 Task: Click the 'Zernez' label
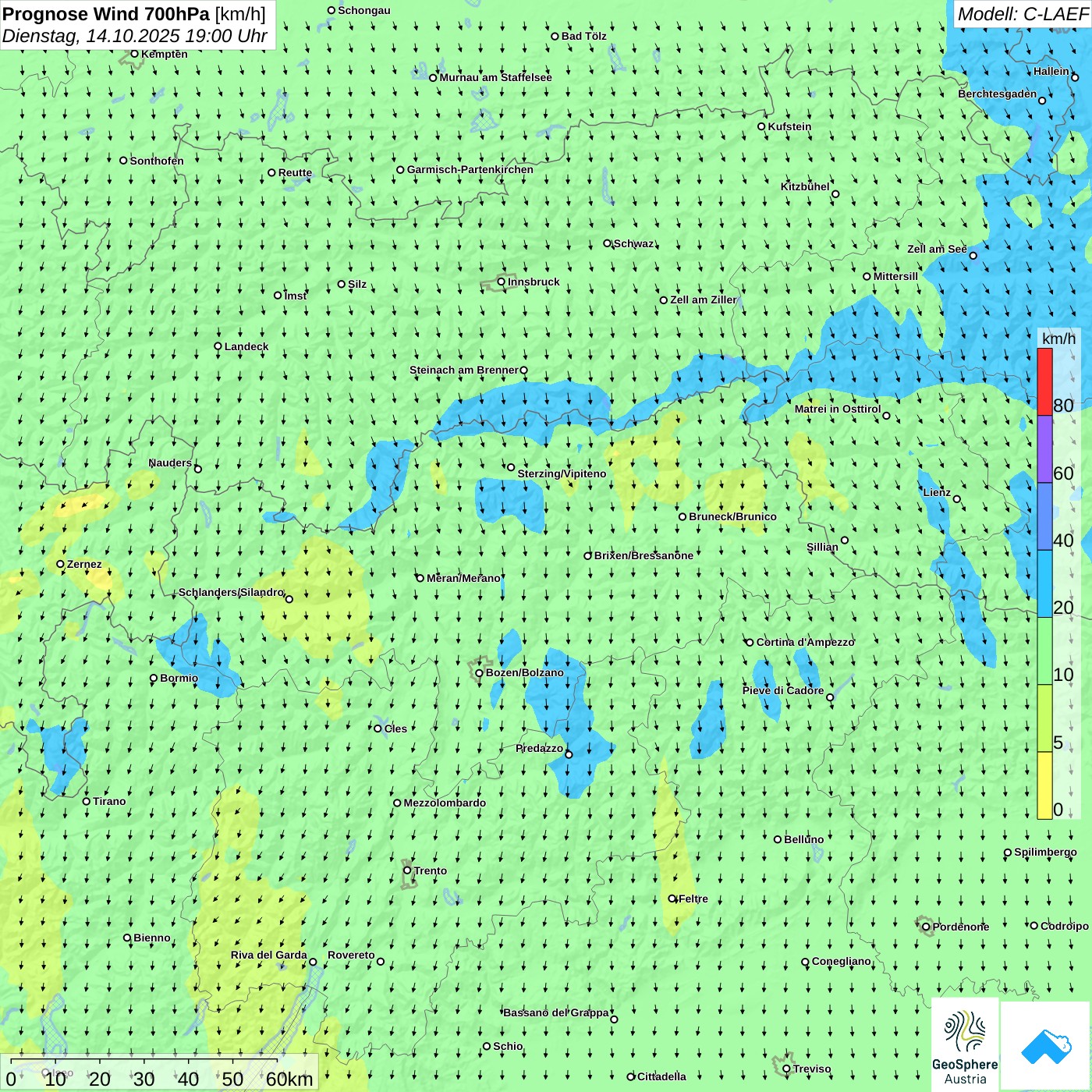pyautogui.click(x=84, y=564)
